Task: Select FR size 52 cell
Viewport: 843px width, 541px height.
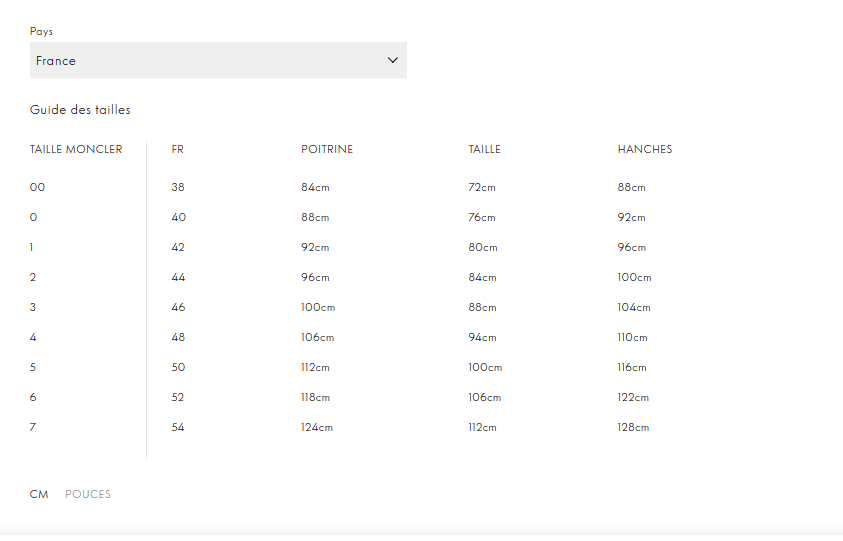Action: 178,397
